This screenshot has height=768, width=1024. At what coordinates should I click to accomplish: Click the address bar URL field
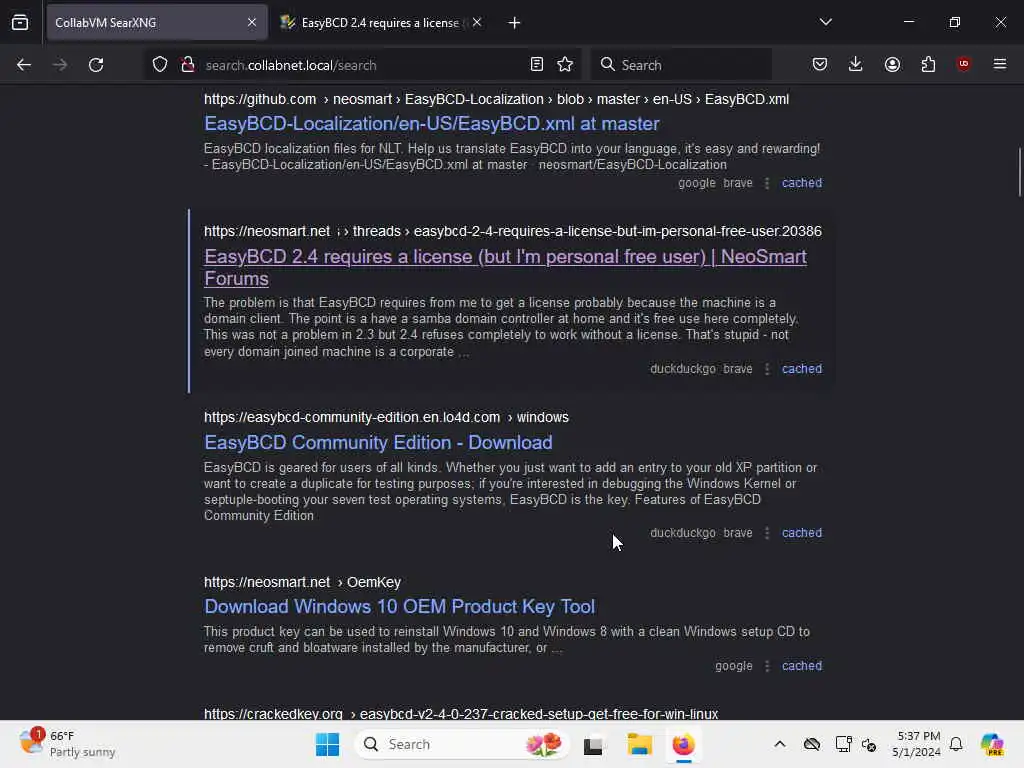coord(362,65)
